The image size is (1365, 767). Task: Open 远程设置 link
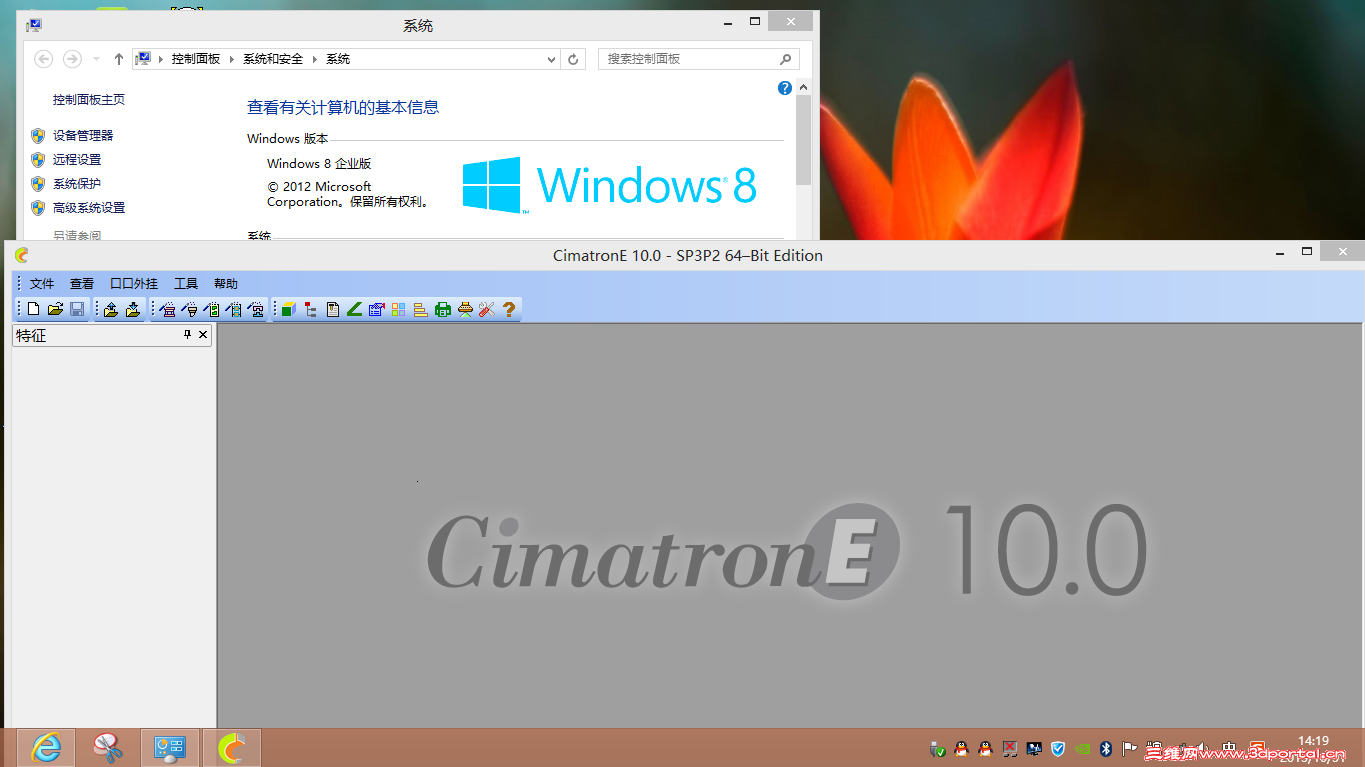[77, 160]
